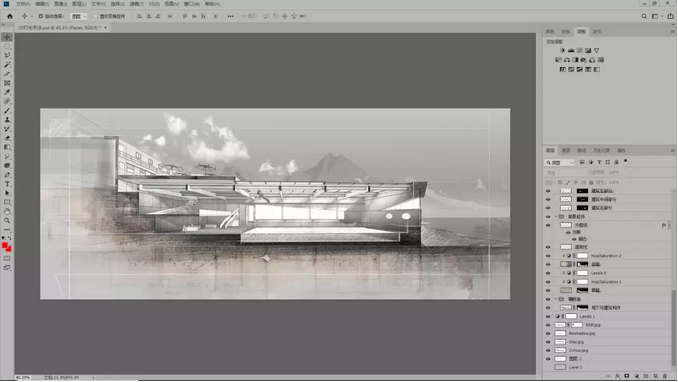Open the layer filter type dropdown

click(x=559, y=162)
